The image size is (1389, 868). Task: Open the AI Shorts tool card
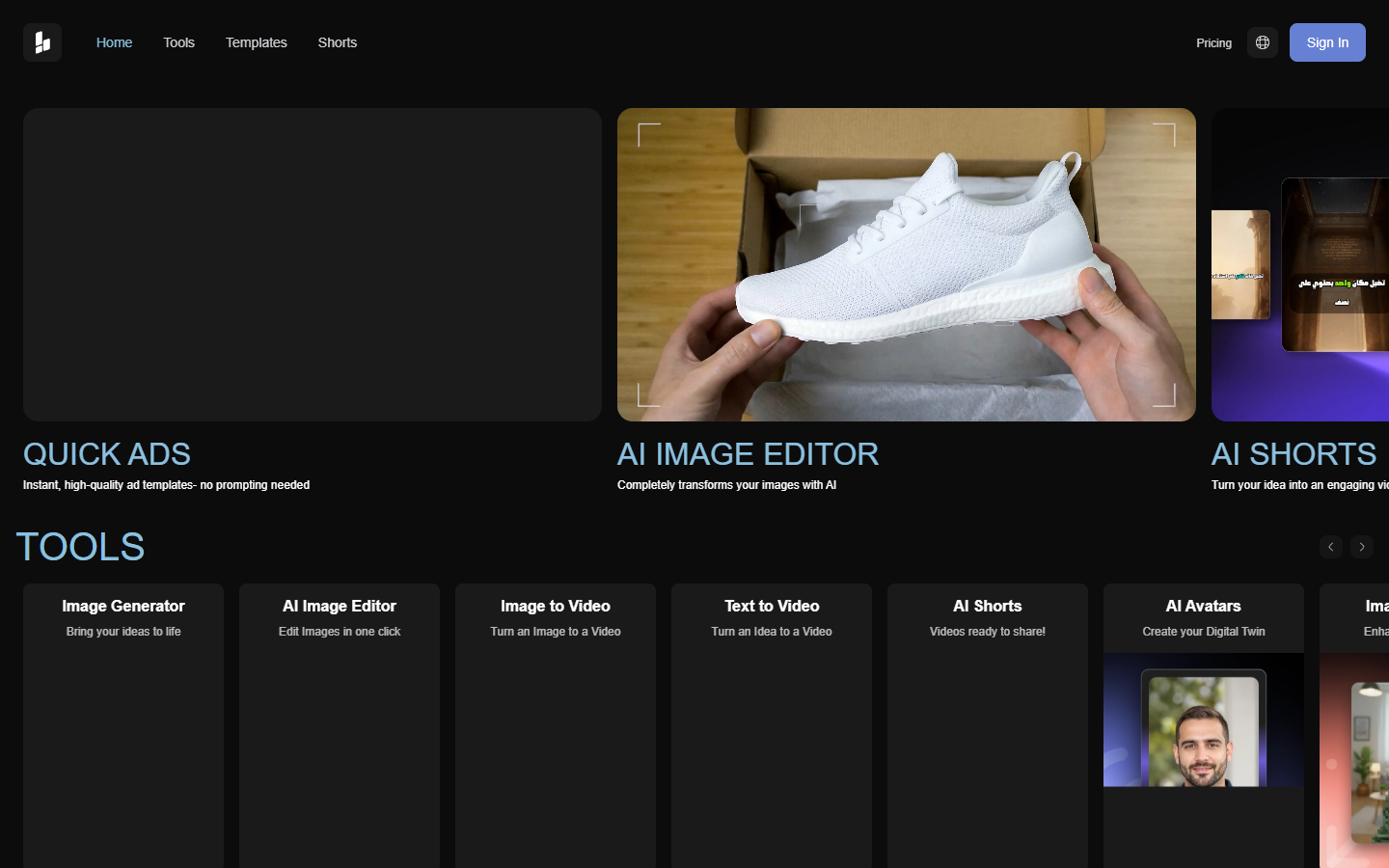click(988, 725)
